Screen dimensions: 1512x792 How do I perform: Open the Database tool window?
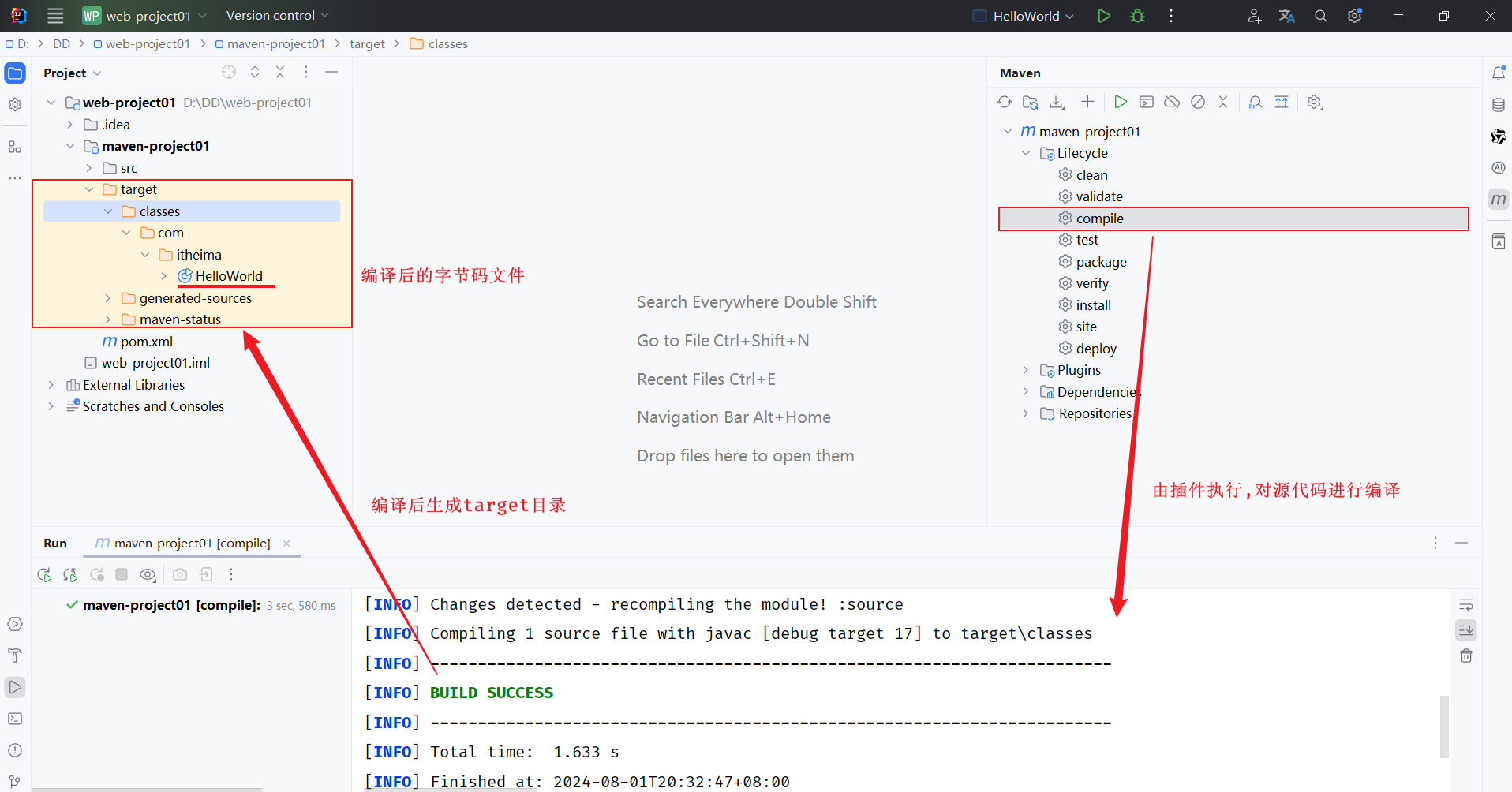pos(1498,104)
